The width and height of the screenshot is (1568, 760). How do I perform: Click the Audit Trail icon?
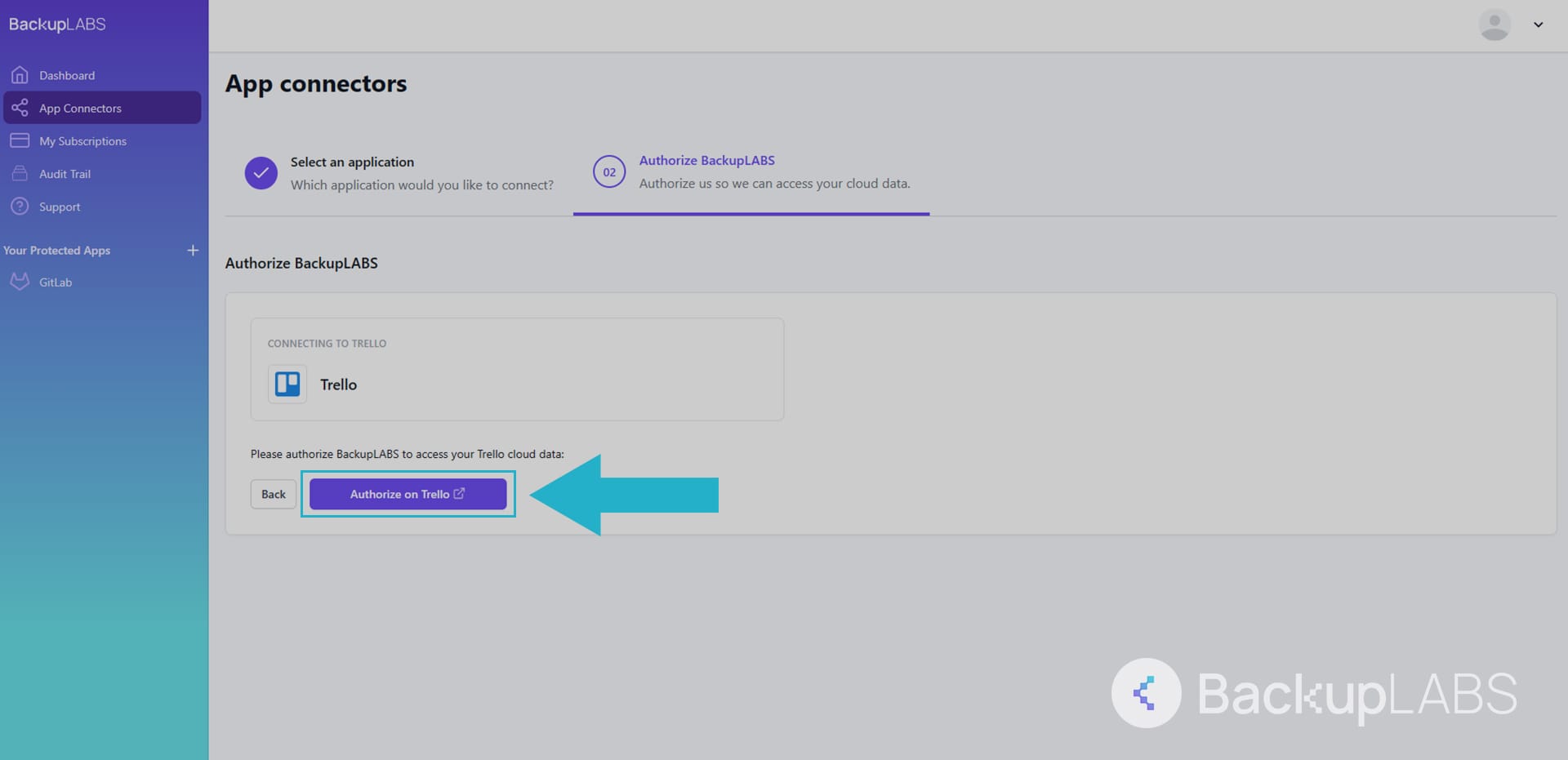tap(20, 173)
